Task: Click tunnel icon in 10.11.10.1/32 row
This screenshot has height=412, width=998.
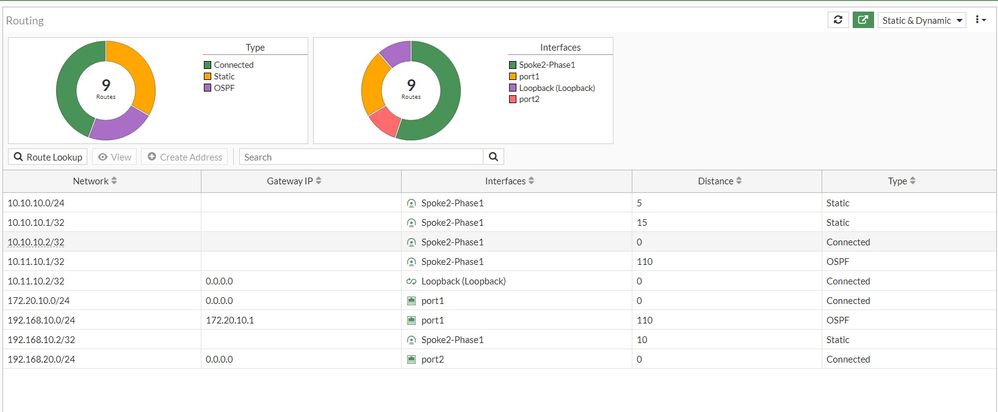Action: click(411, 262)
